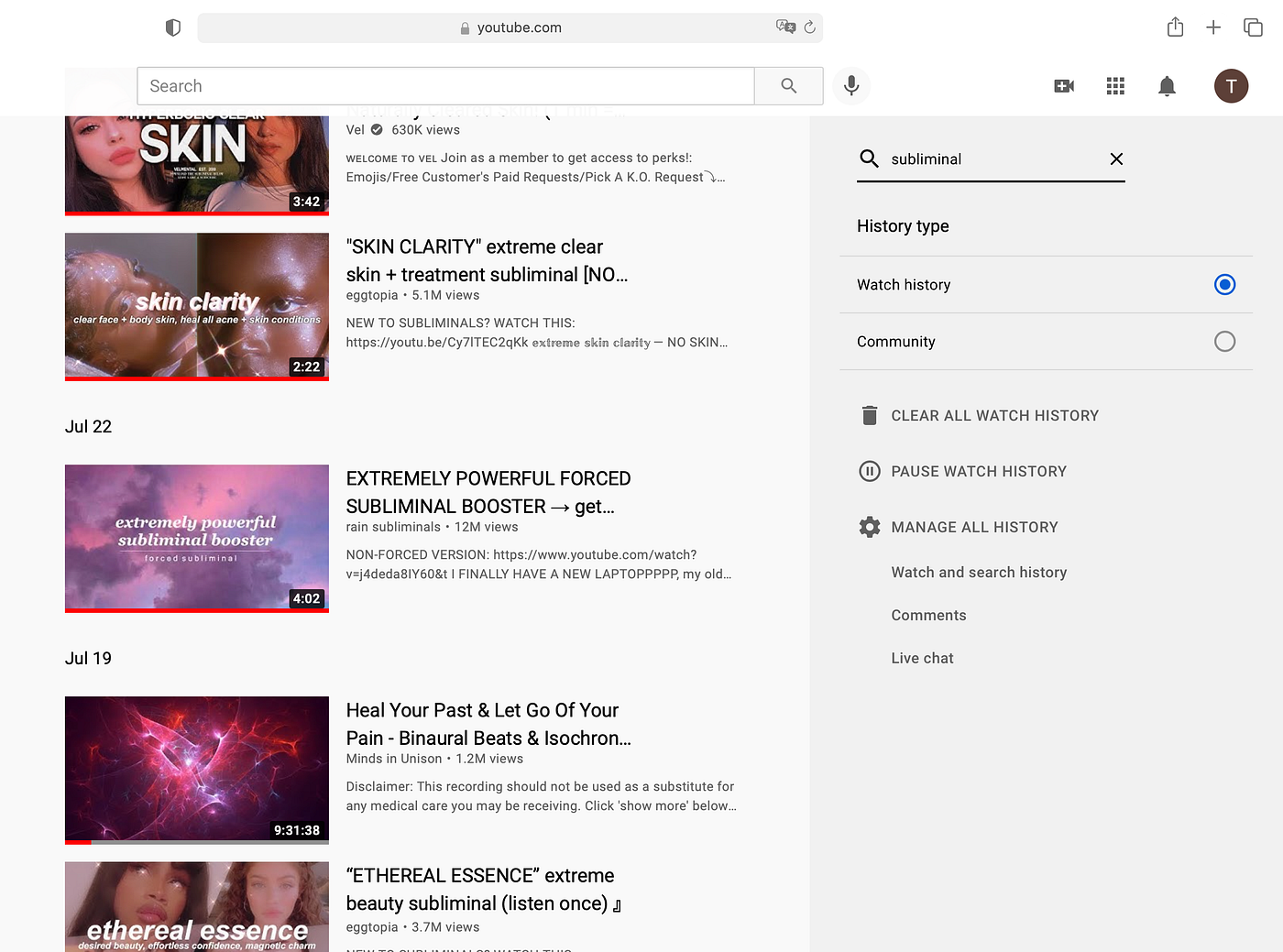The width and height of the screenshot is (1283, 952).
Task: Click the Manage all history gear icon
Action: tap(869, 527)
